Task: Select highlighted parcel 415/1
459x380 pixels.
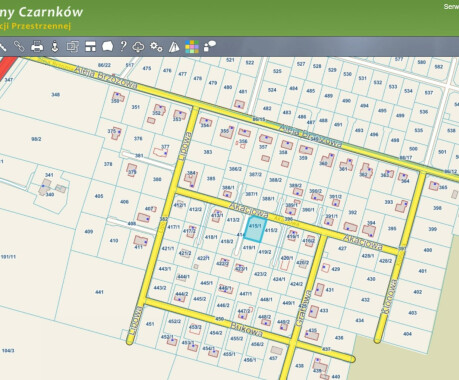Action: (256, 229)
